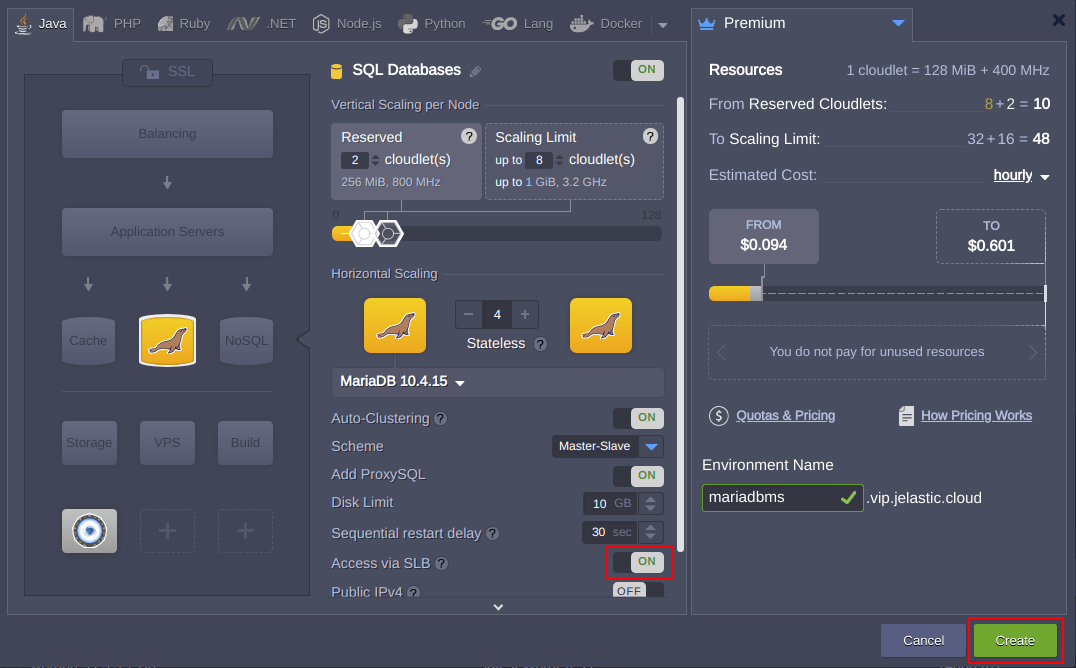The width and height of the screenshot is (1076, 668).
Task: Select the Python language tab
Action: (432, 23)
